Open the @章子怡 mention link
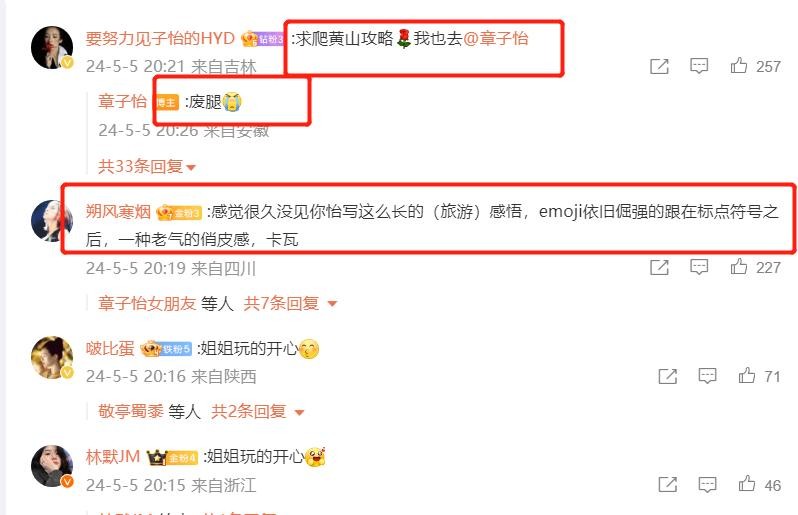This screenshot has width=798, height=515. [x=496, y=38]
